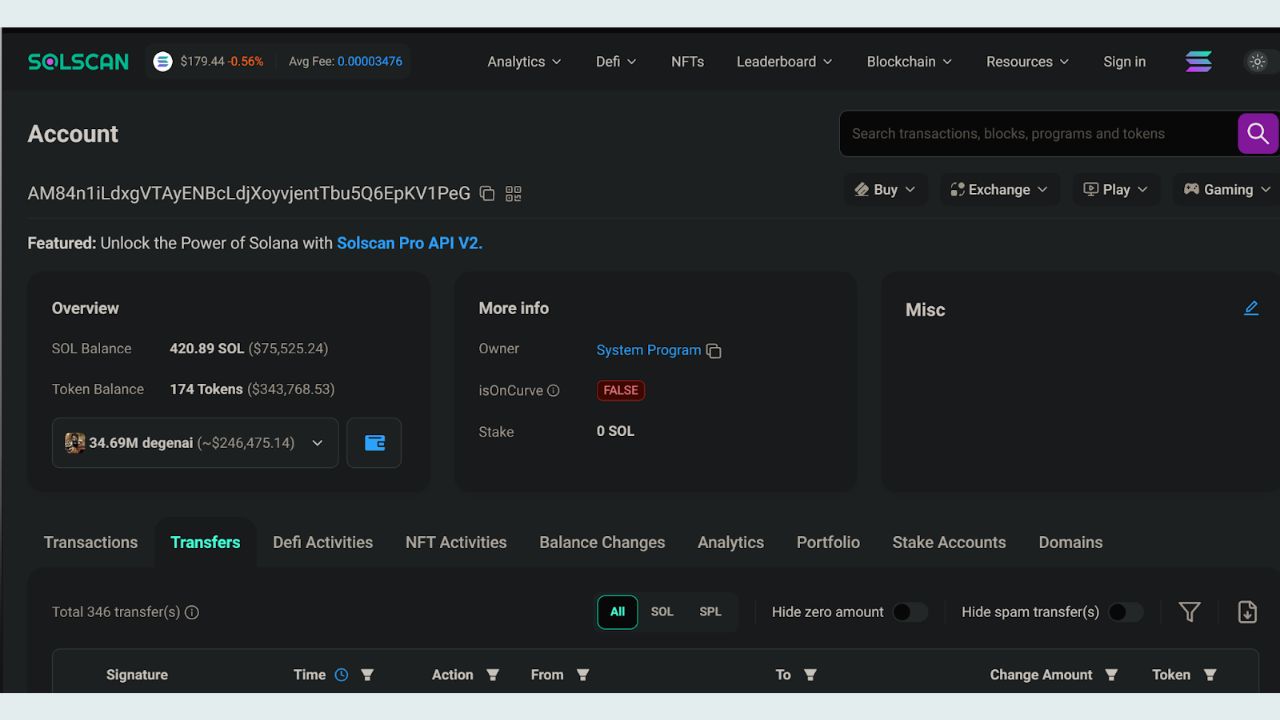Viewport: 1280px width, 720px height.
Task: Click the SOL price $179.44 text
Action: [x=202, y=62]
